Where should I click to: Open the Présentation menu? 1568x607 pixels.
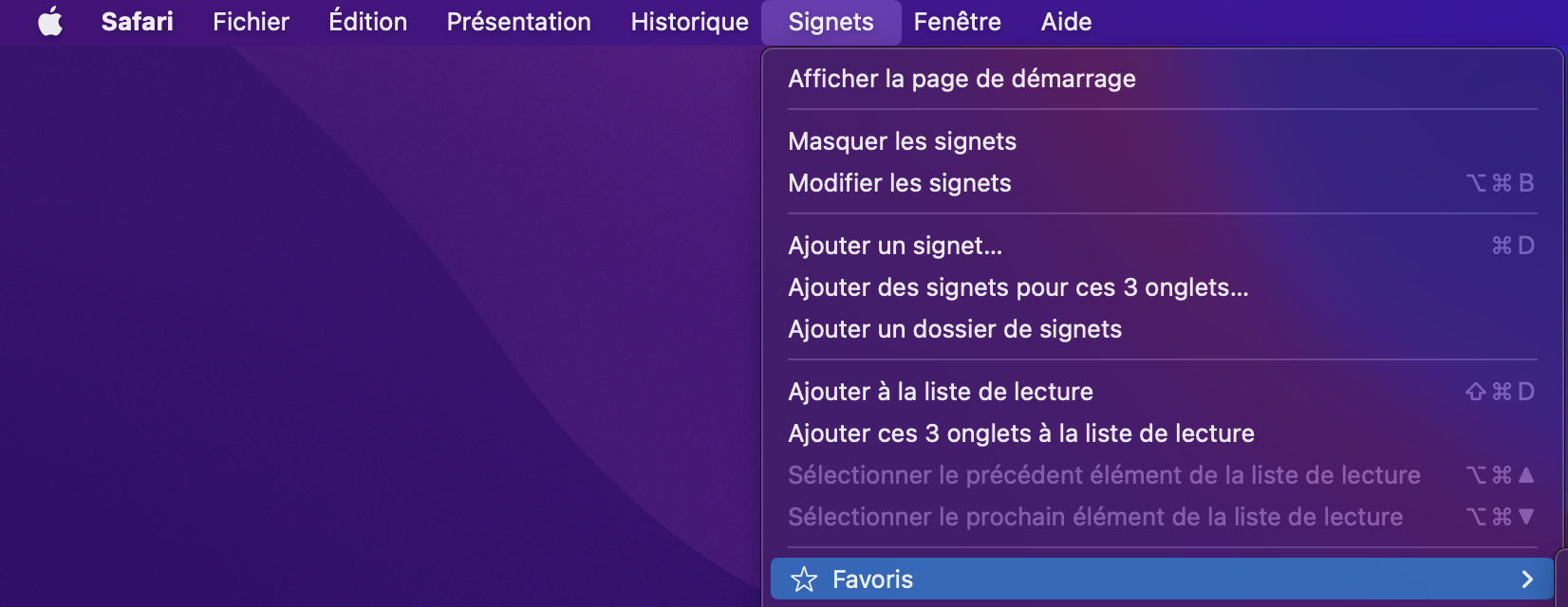518,22
